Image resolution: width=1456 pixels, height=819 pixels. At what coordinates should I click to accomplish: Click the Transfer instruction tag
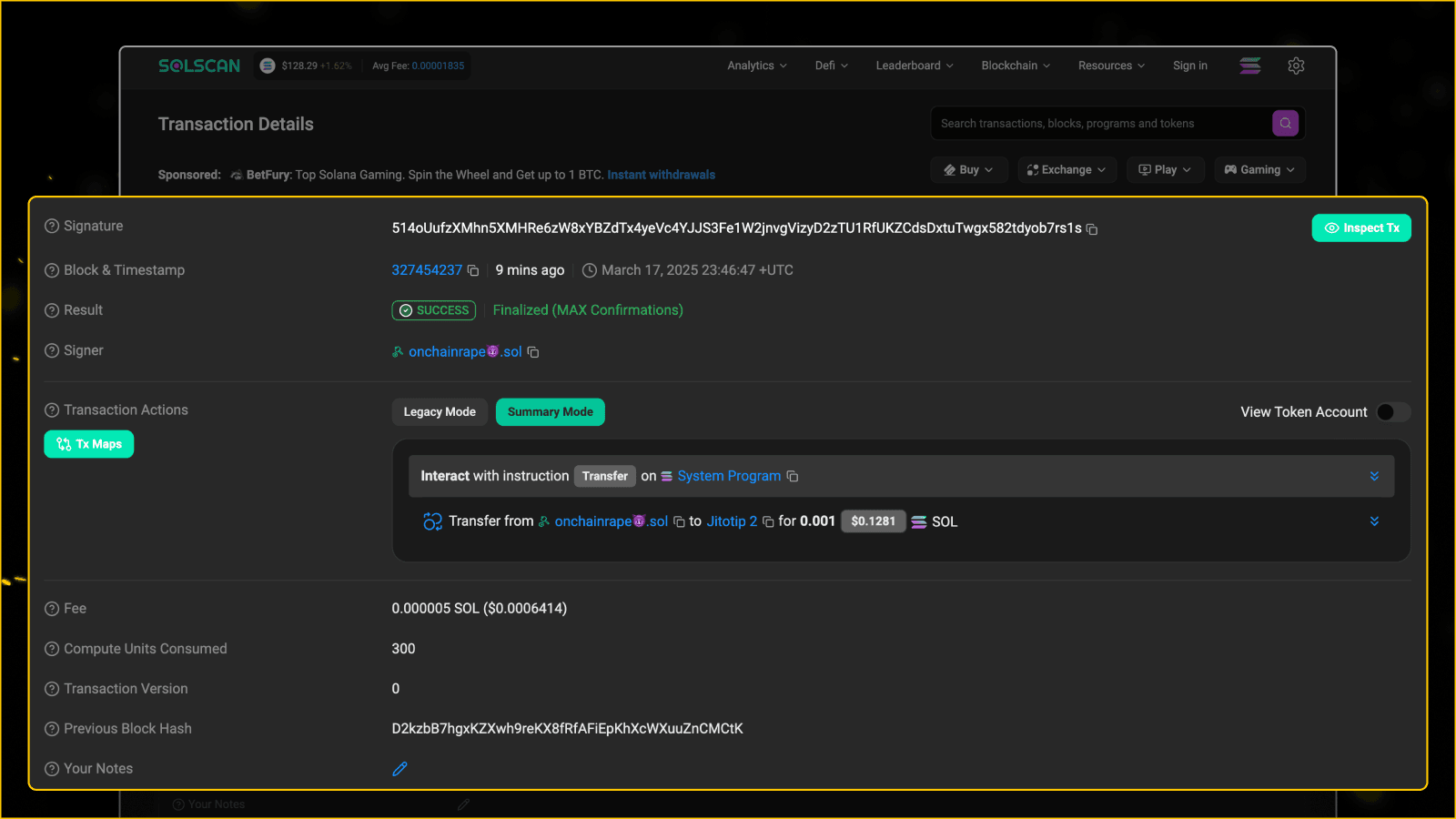pyautogui.click(x=605, y=476)
